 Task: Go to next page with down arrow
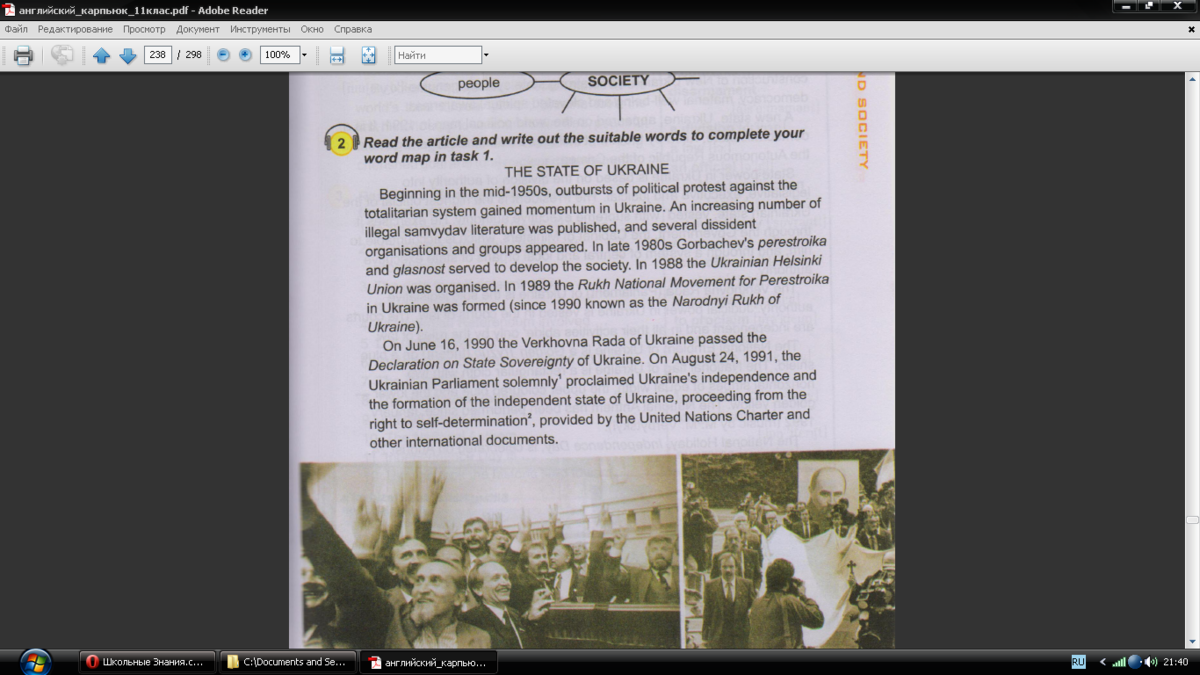[128, 56]
